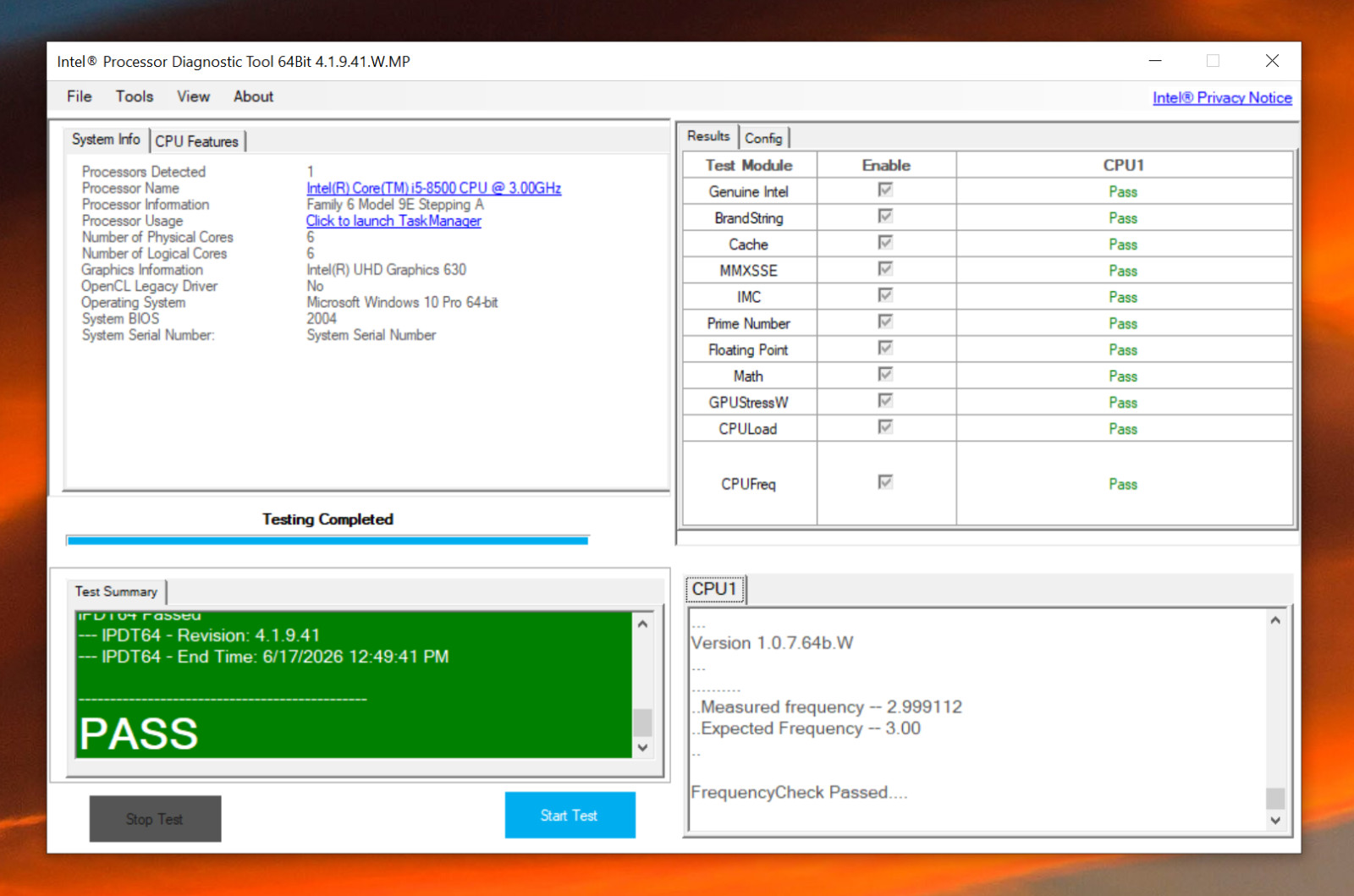1354x896 pixels.
Task: Select the Genuine Intel test module cell
Action: [x=750, y=192]
